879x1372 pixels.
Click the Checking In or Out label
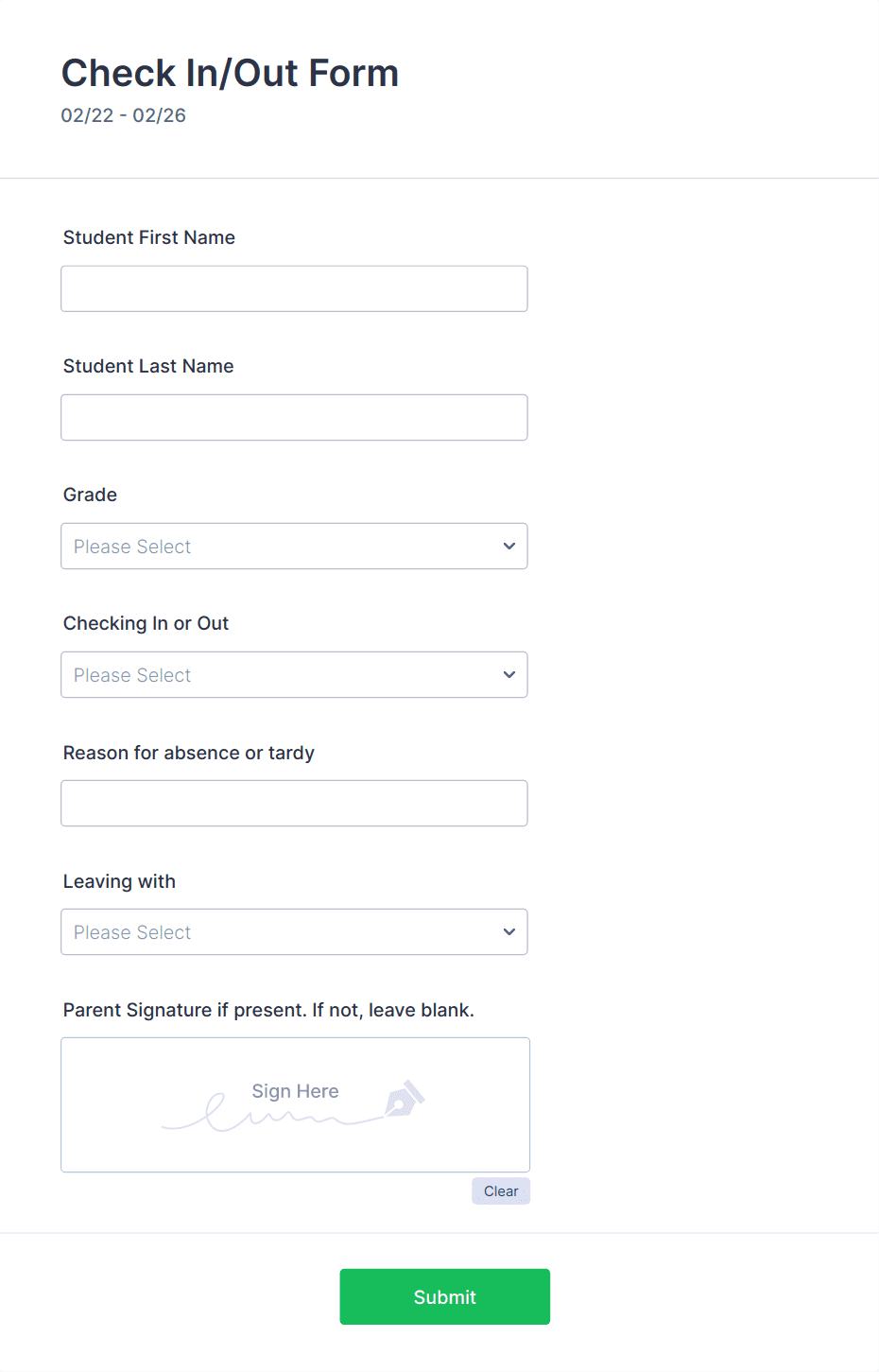click(x=146, y=623)
